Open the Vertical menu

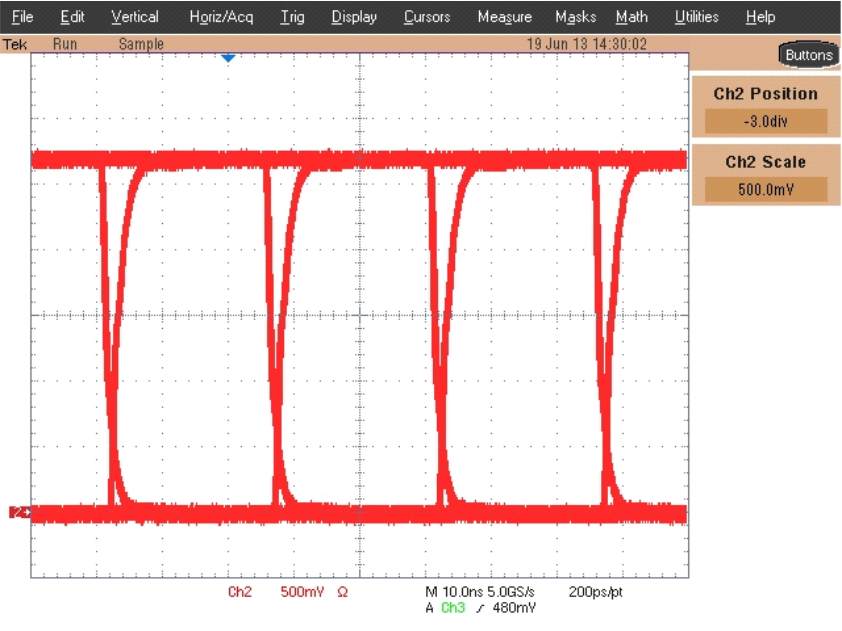(x=134, y=16)
